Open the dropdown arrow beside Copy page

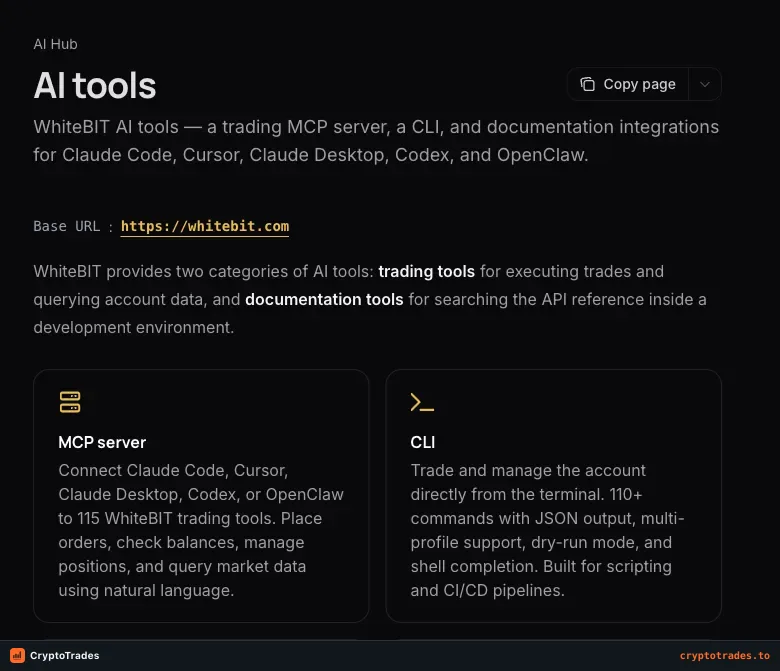pos(705,84)
